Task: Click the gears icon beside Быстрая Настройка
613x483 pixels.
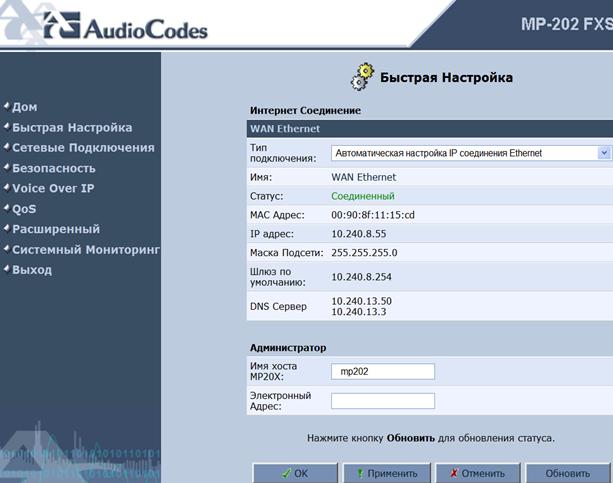Action: pos(362,77)
